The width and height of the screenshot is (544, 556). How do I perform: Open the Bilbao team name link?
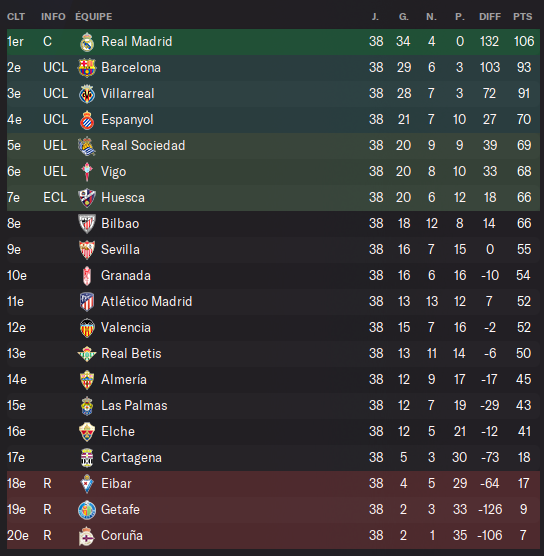(120, 224)
